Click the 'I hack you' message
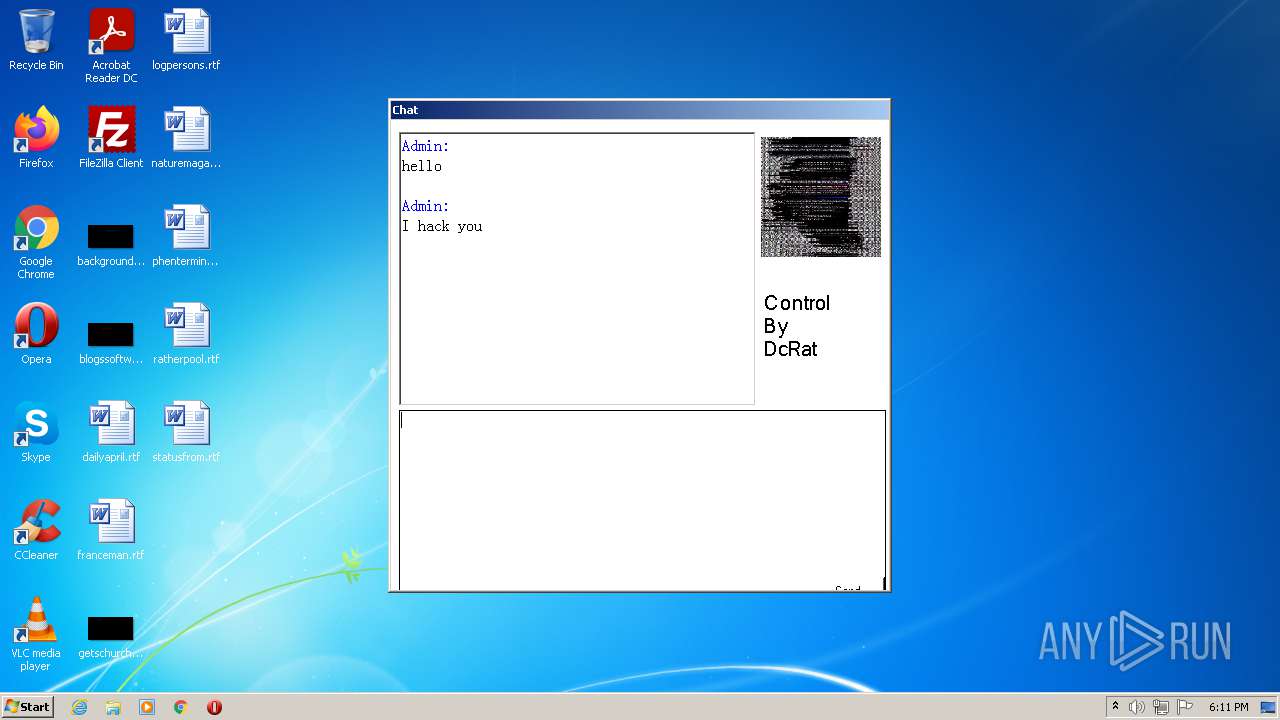The image size is (1280, 720). (442, 226)
